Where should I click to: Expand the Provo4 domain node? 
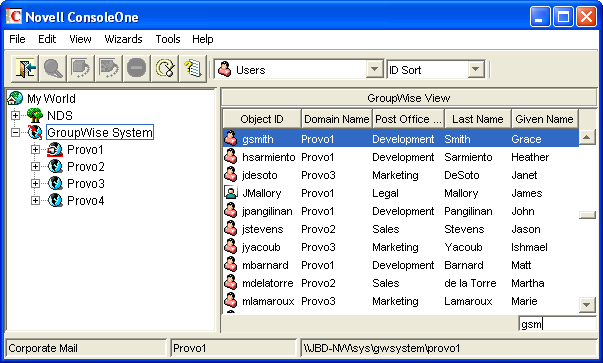(35, 200)
